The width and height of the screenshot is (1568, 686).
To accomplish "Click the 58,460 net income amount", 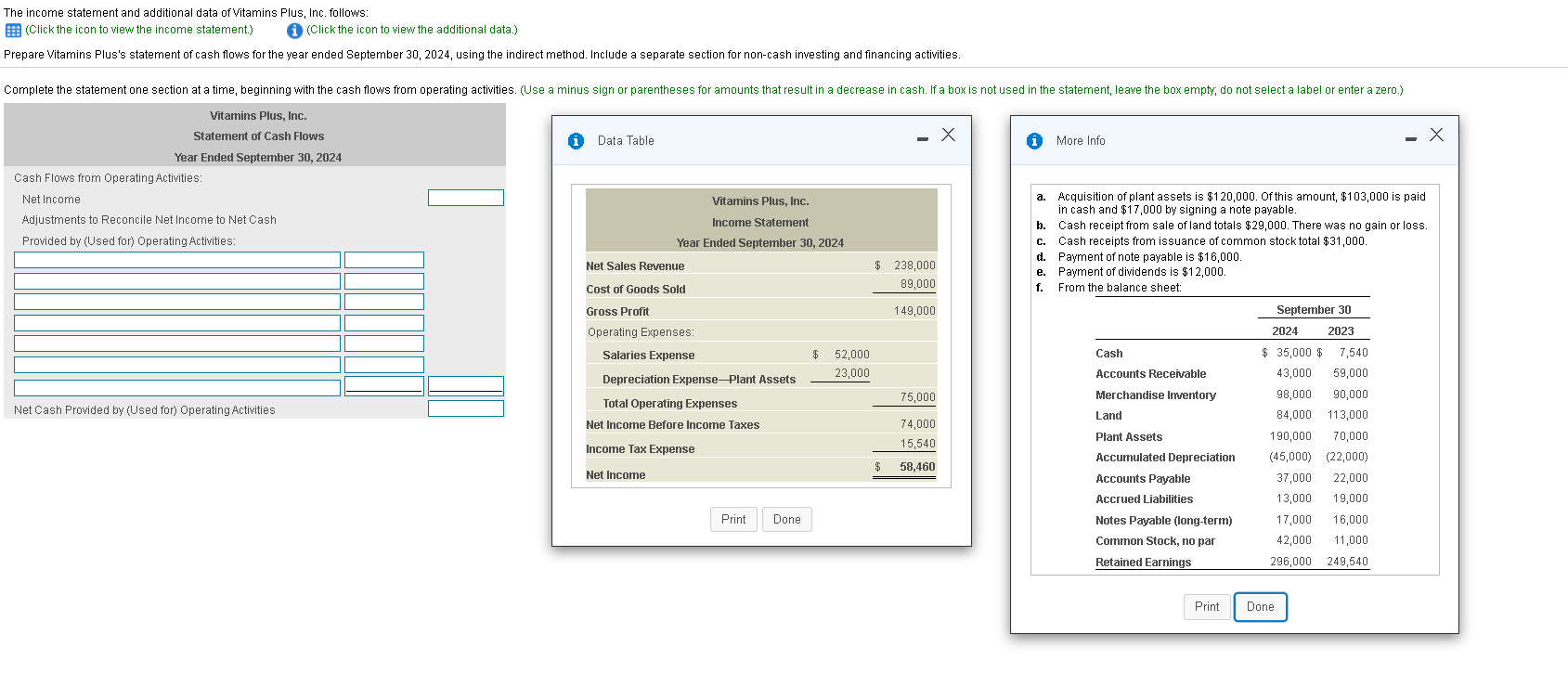I will pos(917,467).
